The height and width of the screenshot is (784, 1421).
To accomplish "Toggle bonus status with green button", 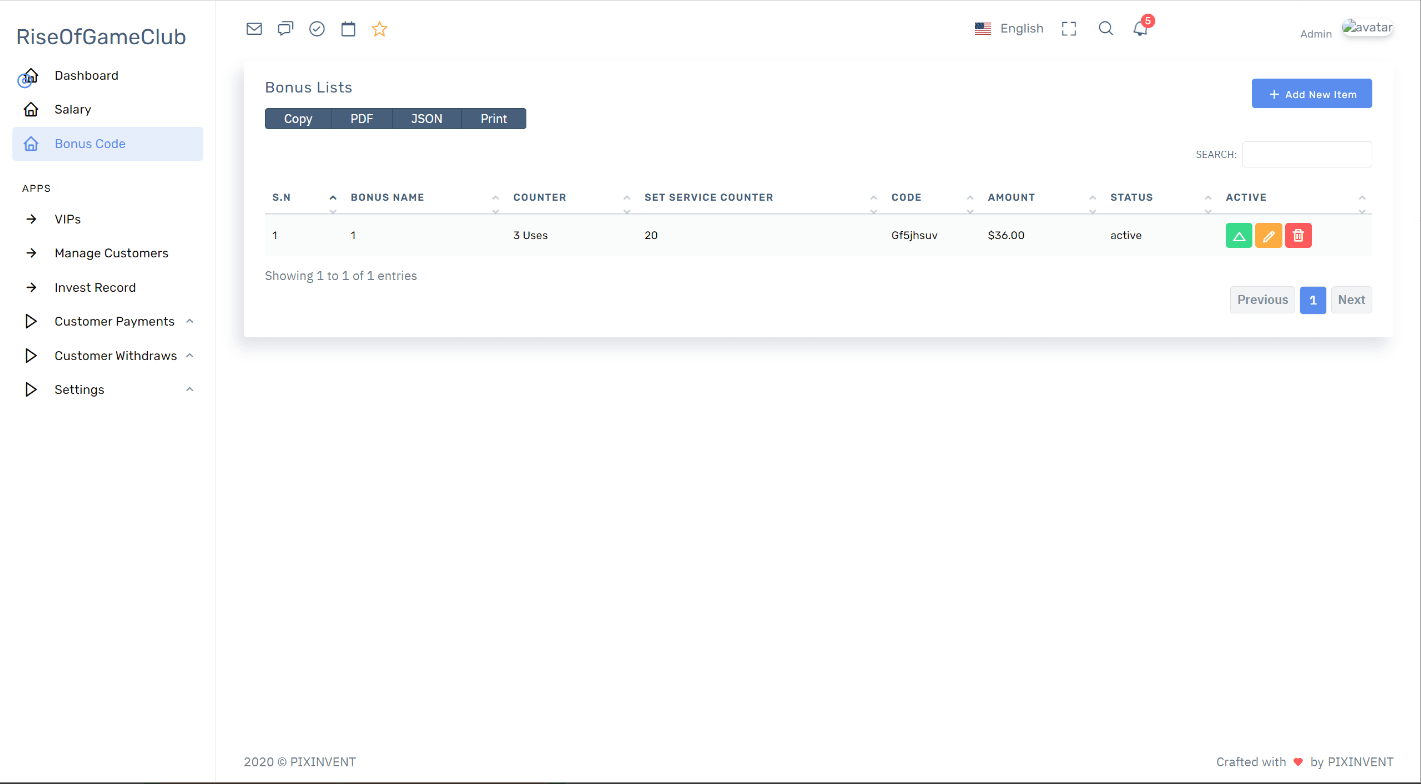I will point(1238,236).
